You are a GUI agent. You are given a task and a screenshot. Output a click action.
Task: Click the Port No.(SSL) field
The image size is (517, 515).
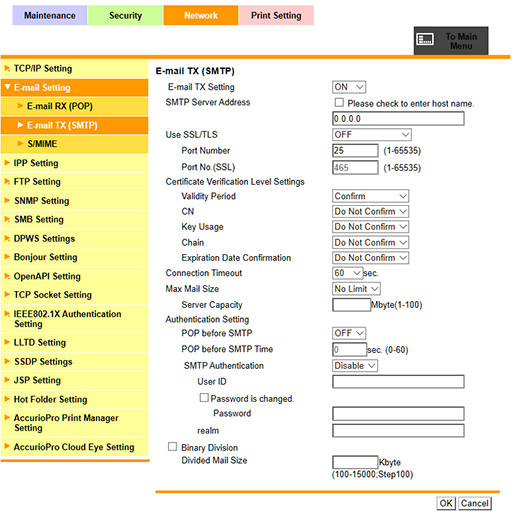355,167
